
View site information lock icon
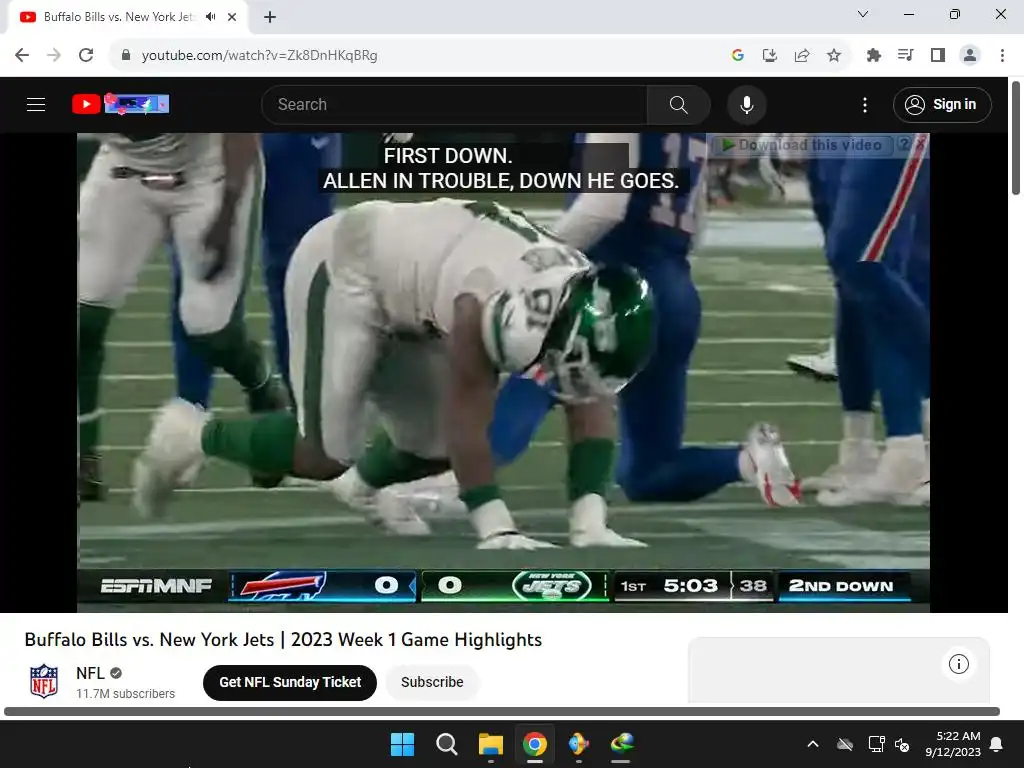126,56
